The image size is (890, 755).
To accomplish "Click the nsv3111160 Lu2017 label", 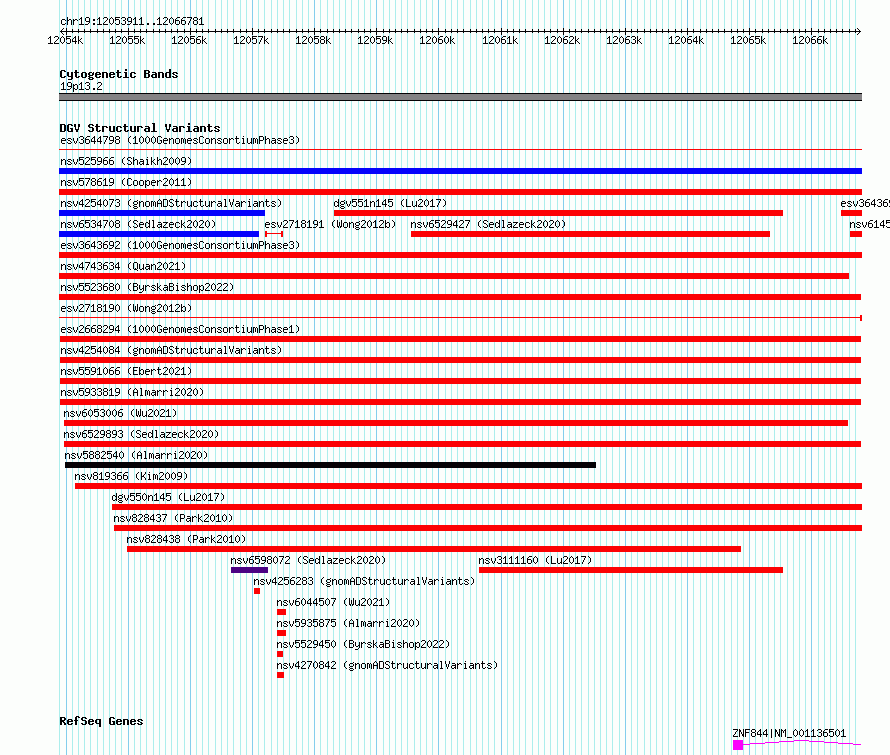I will 535,560.
